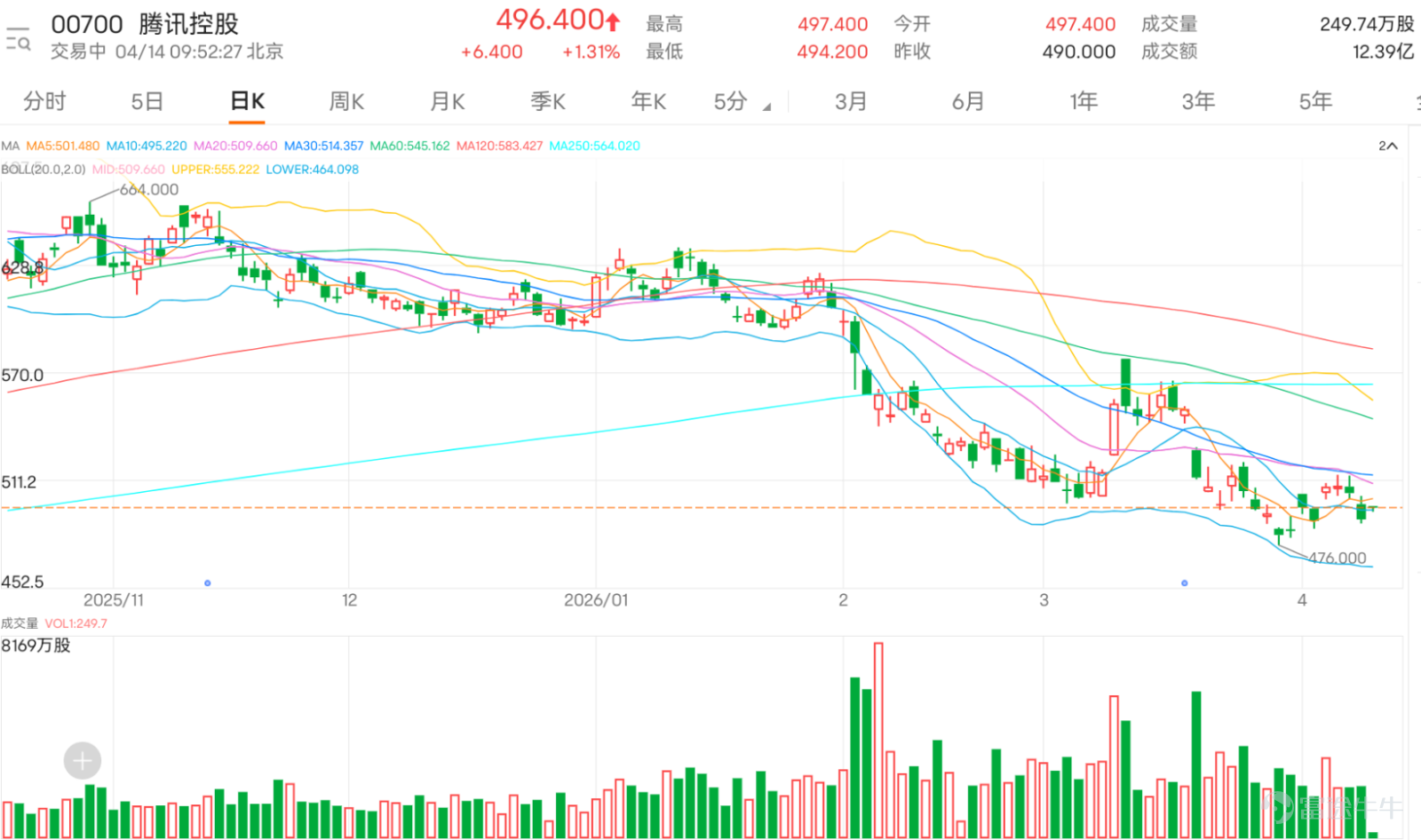Open the stock search list icon
The height and width of the screenshot is (840, 1421).
18,38
